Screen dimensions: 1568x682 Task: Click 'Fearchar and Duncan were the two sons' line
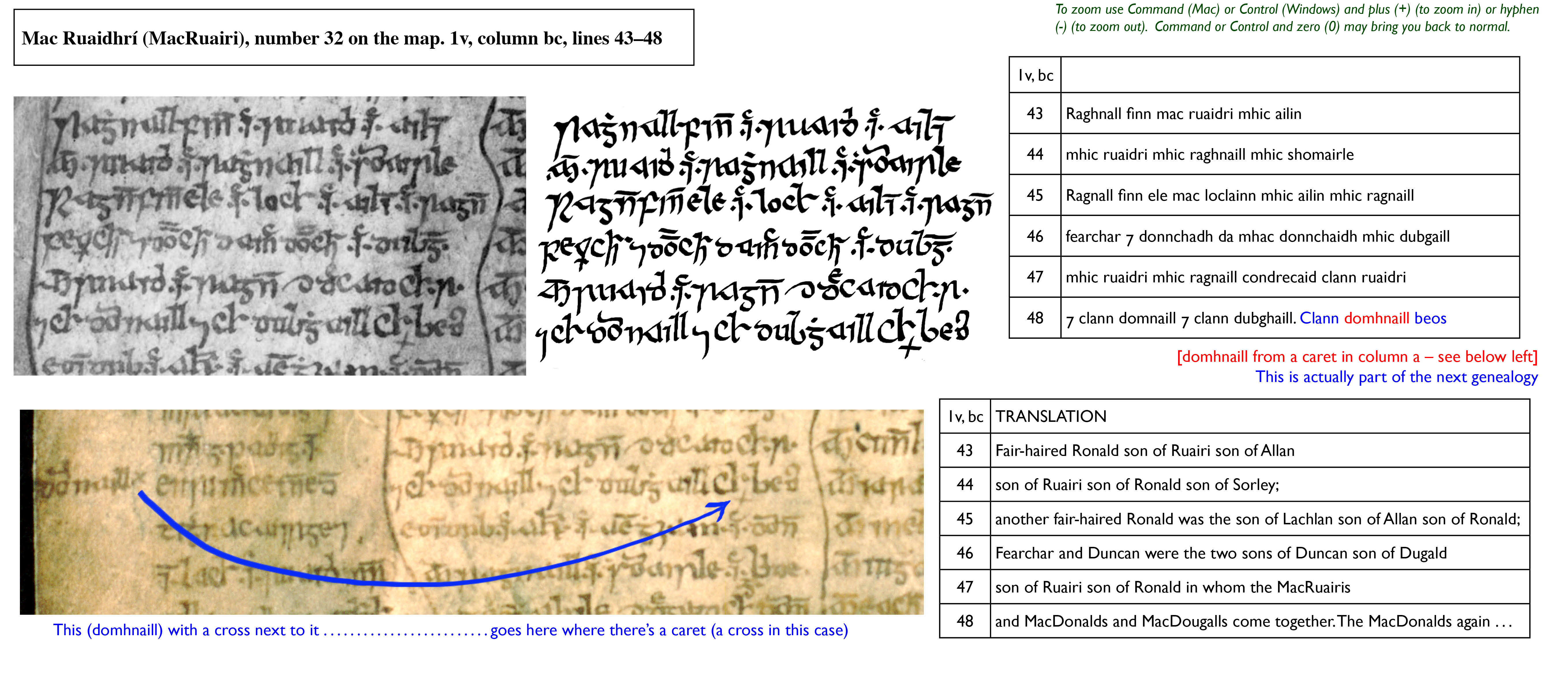1221,553
